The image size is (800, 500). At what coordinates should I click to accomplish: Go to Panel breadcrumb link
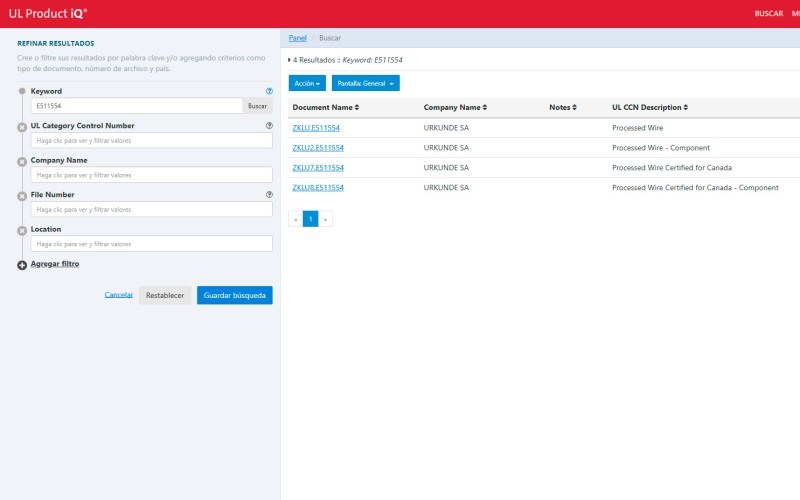(x=297, y=38)
